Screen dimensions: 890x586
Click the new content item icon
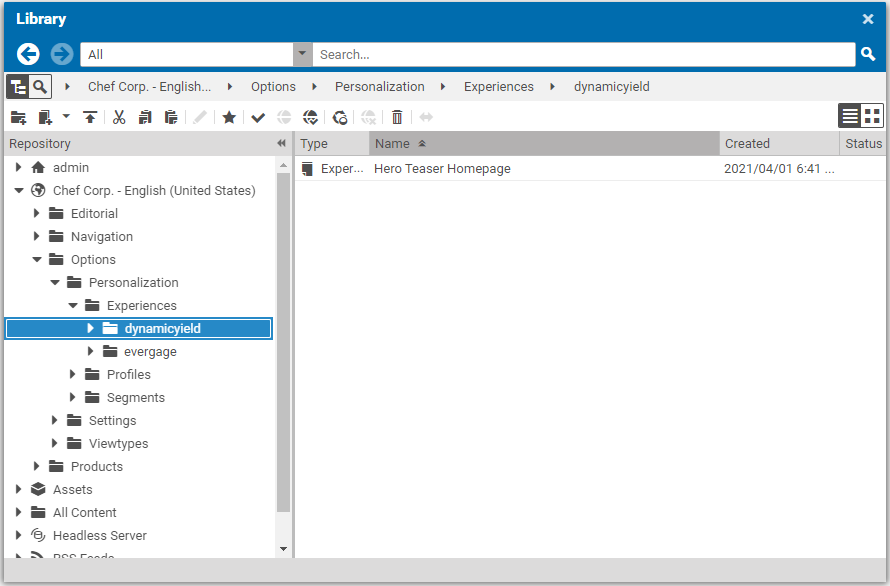[x=45, y=117]
